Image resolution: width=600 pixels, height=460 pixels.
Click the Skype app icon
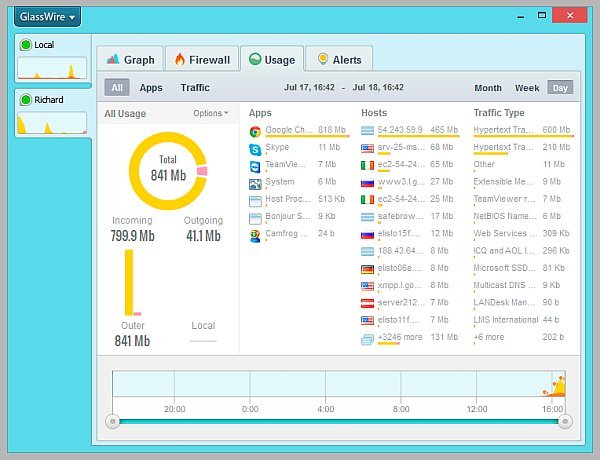click(255, 149)
